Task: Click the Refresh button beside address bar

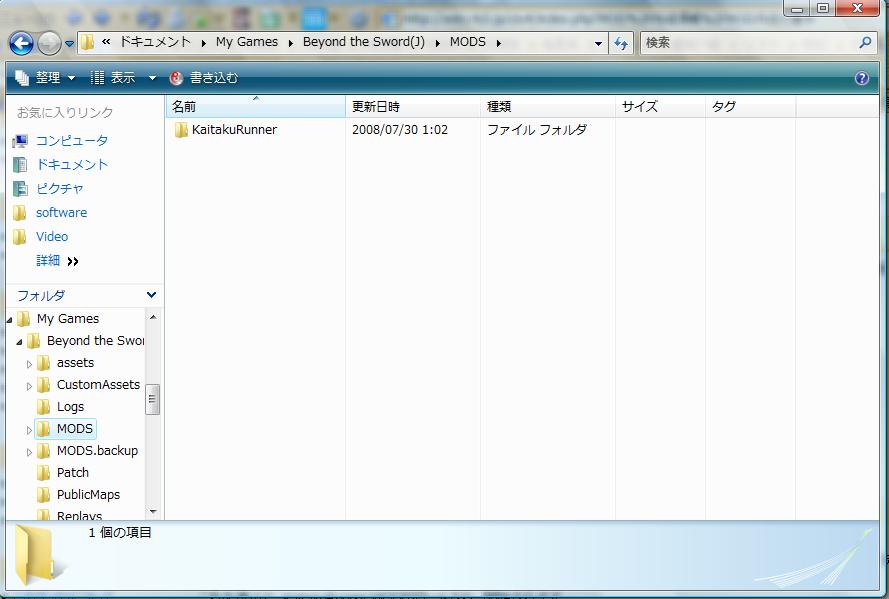Action: tap(621, 43)
